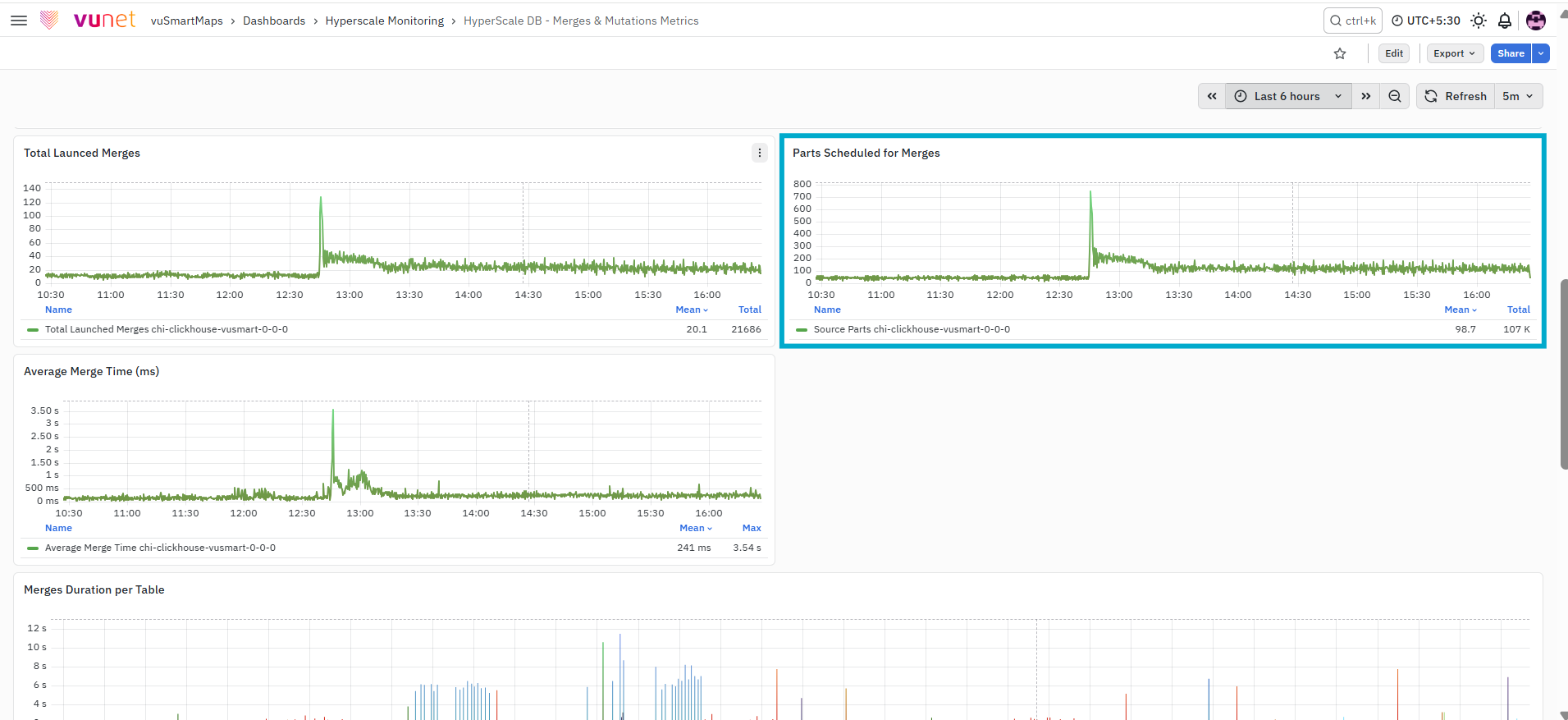Open Total Launced Merges panel menu
This screenshot has width=1568, height=720.
tap(760, 153)
